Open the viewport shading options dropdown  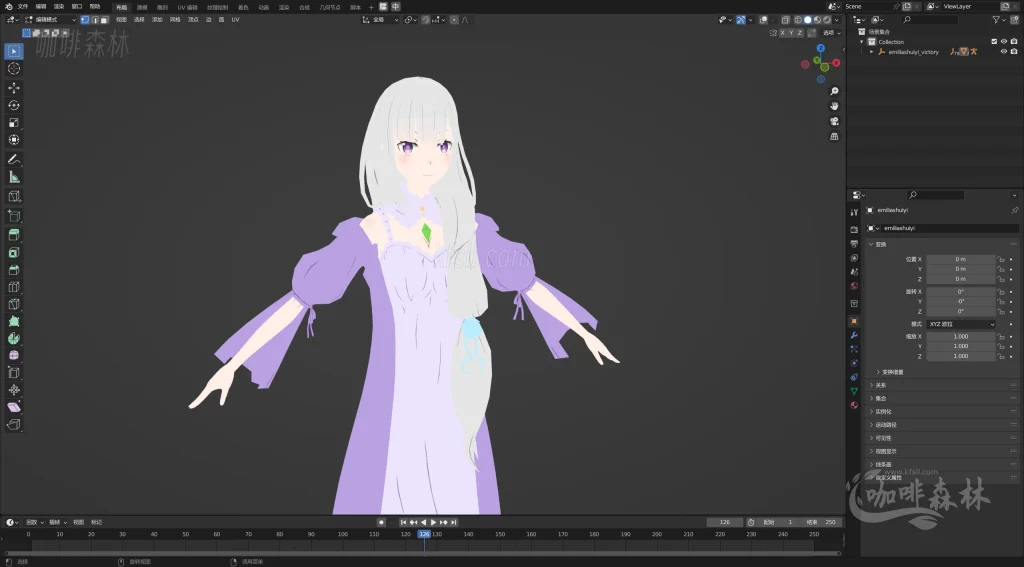pos(837,20)
